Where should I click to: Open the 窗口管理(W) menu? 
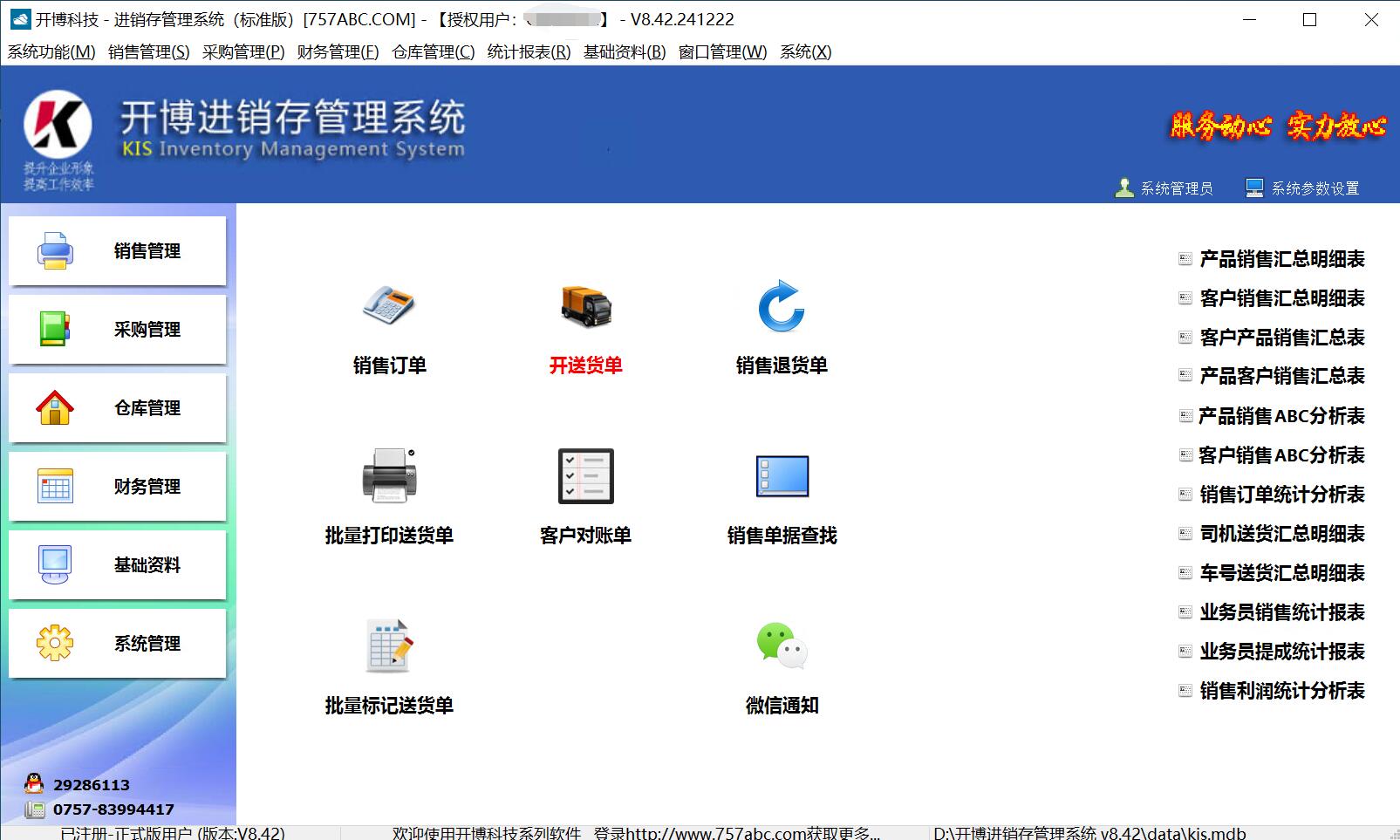[723, 52]
